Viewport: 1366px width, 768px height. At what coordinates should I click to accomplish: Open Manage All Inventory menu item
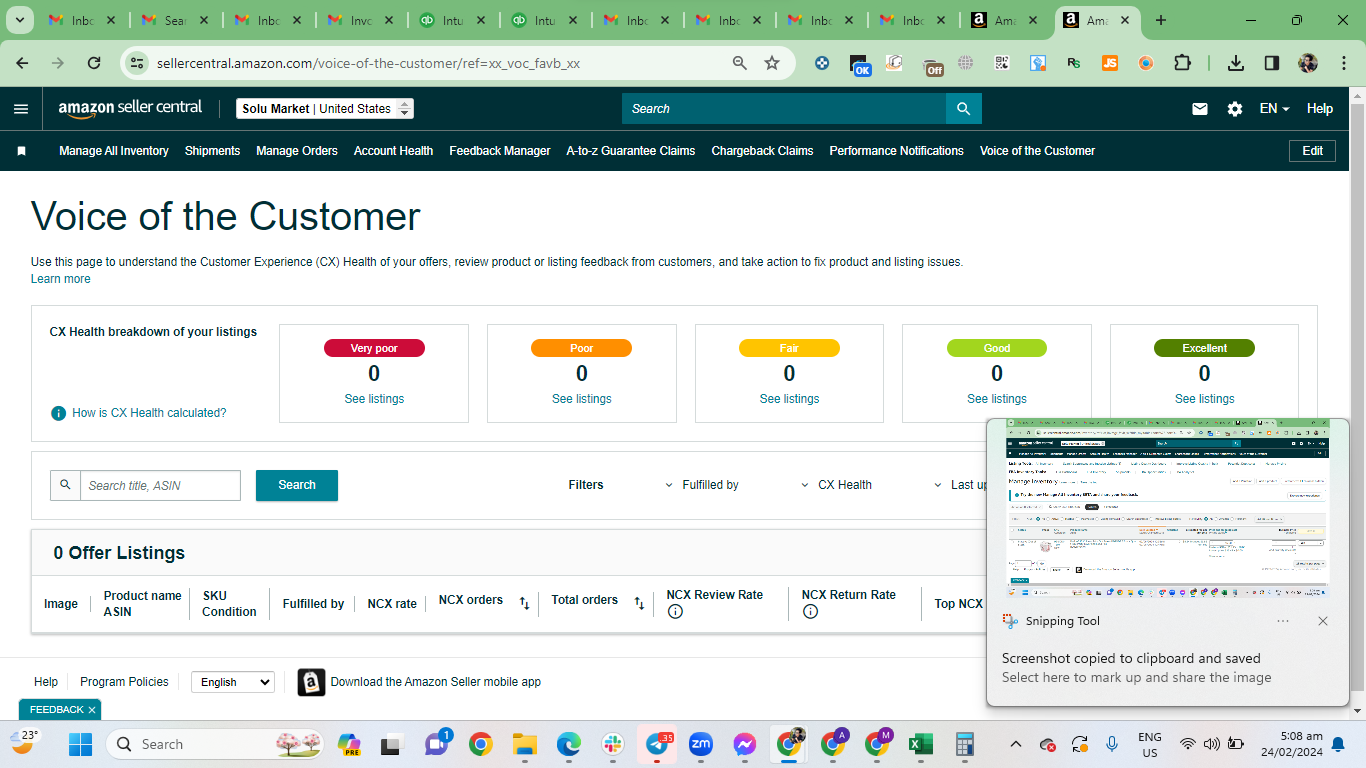pos(114,151)
